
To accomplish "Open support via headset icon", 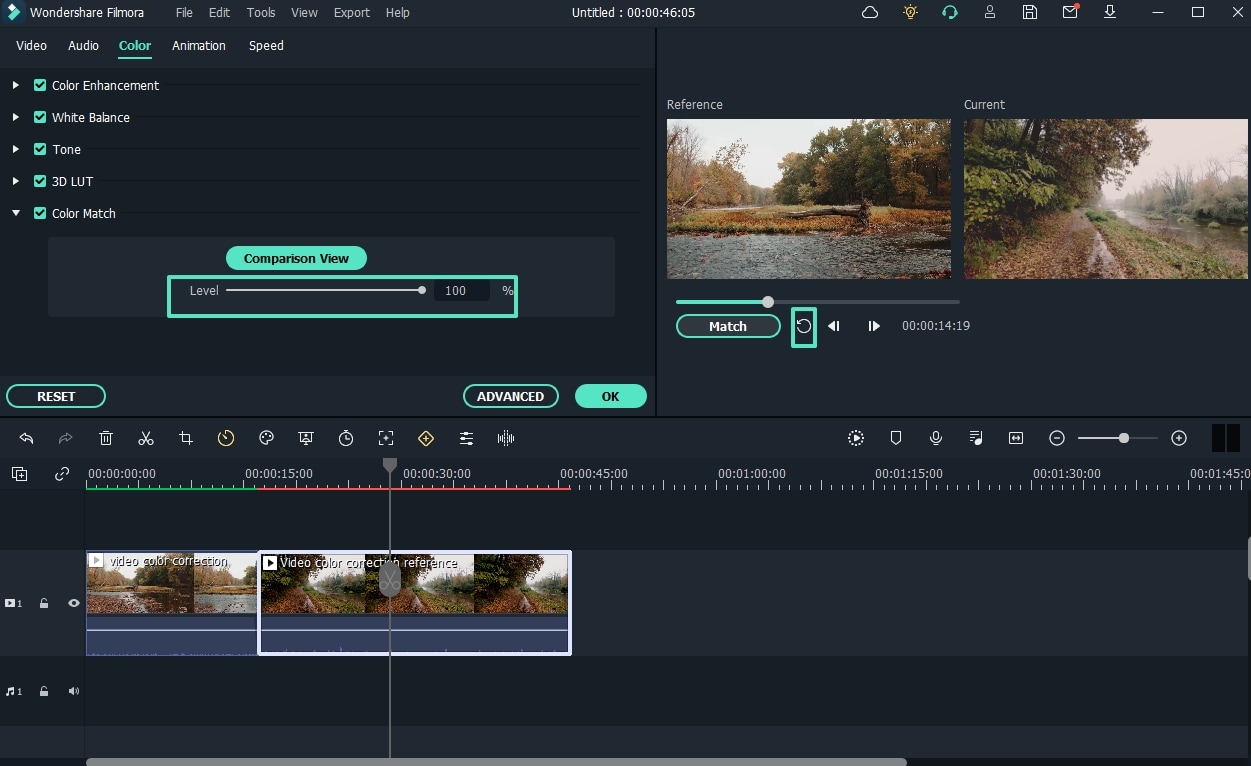I will point(950,13).
